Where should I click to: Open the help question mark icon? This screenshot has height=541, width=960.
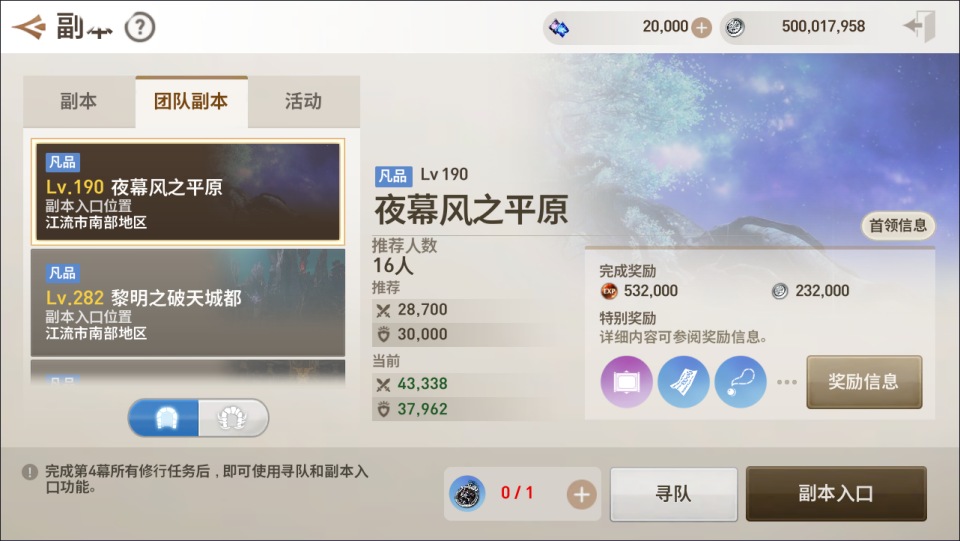coord(140,28)
